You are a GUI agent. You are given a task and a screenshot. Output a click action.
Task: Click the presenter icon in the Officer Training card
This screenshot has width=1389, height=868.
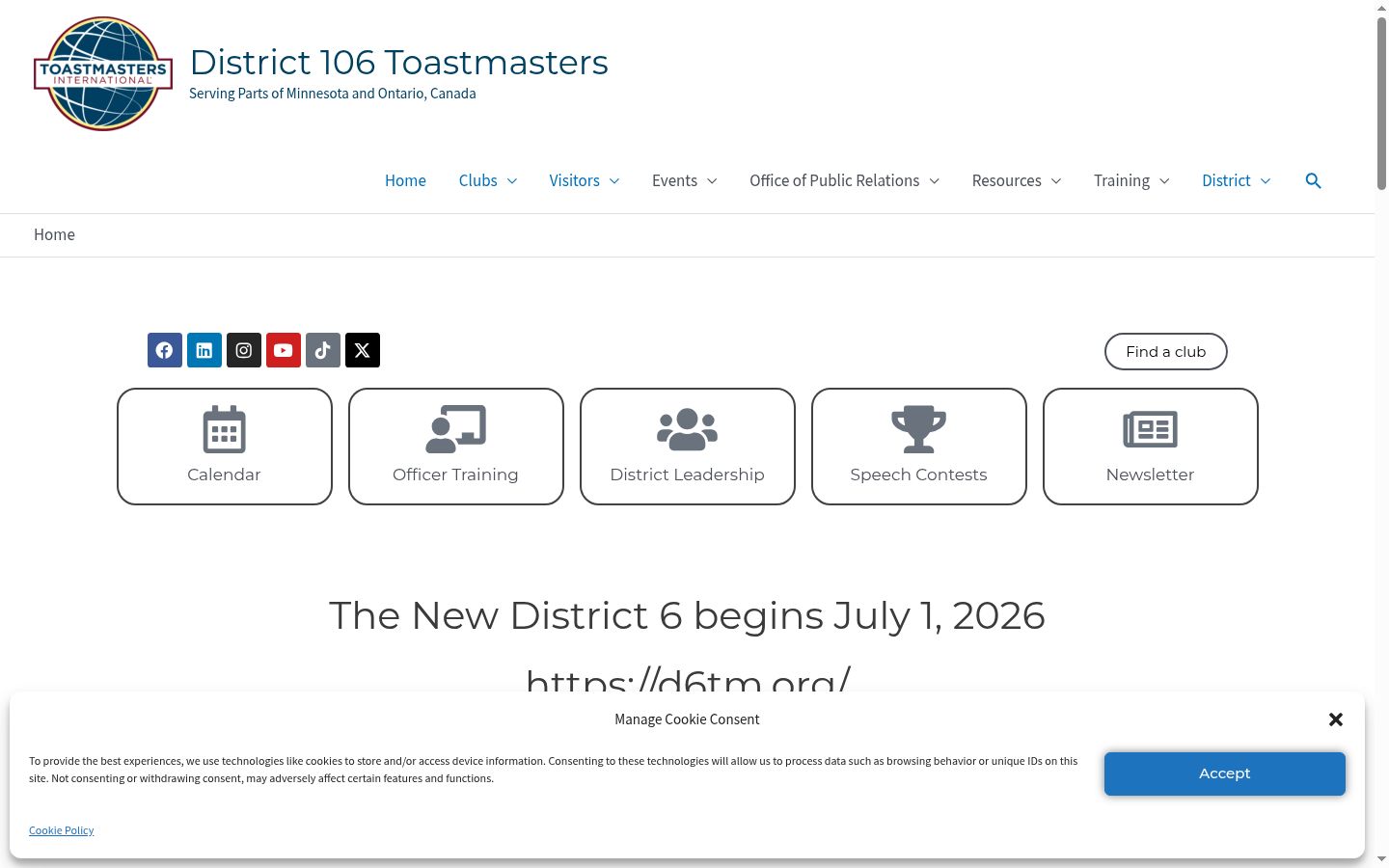coord(455,429)
